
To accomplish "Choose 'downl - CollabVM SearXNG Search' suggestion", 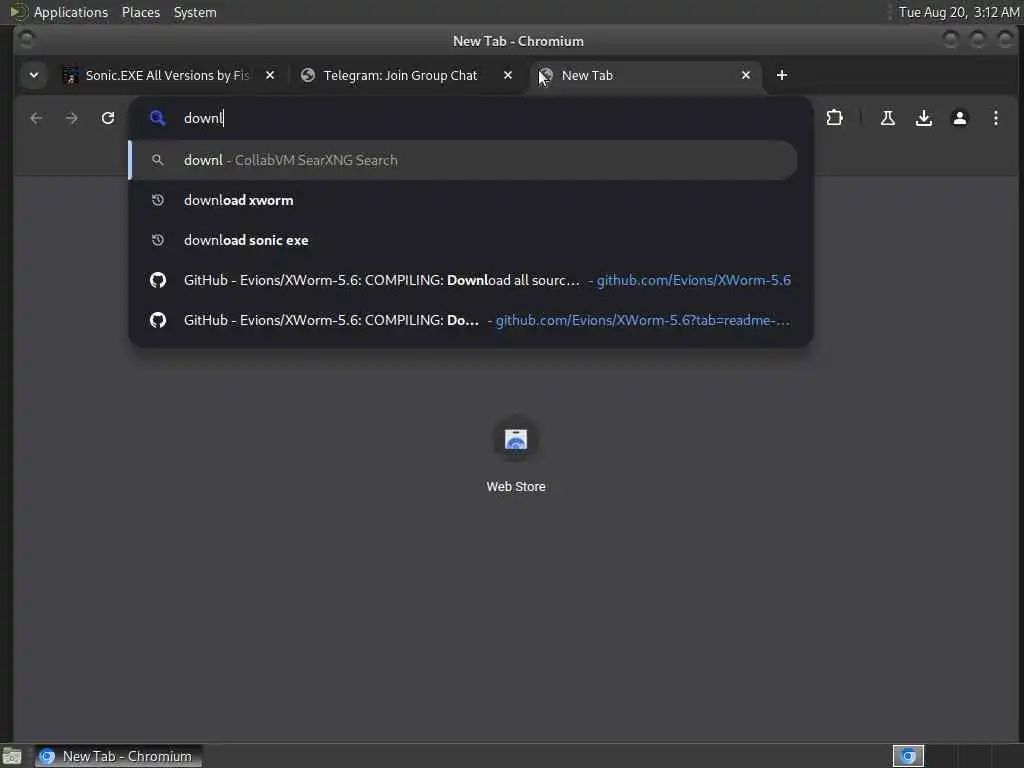I will tap(464, 160).
